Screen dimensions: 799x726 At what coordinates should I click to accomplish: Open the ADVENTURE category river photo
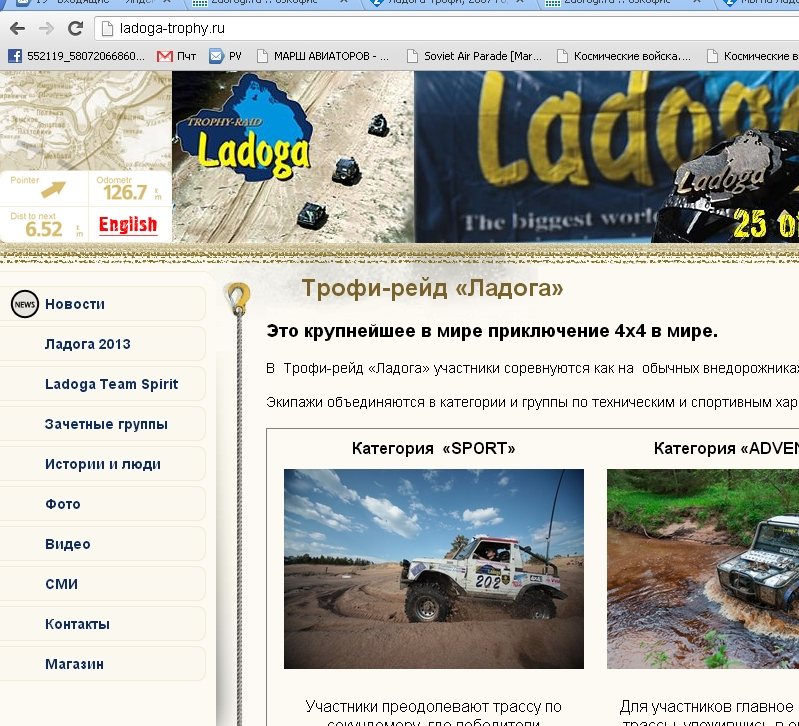tap(703, 569)
